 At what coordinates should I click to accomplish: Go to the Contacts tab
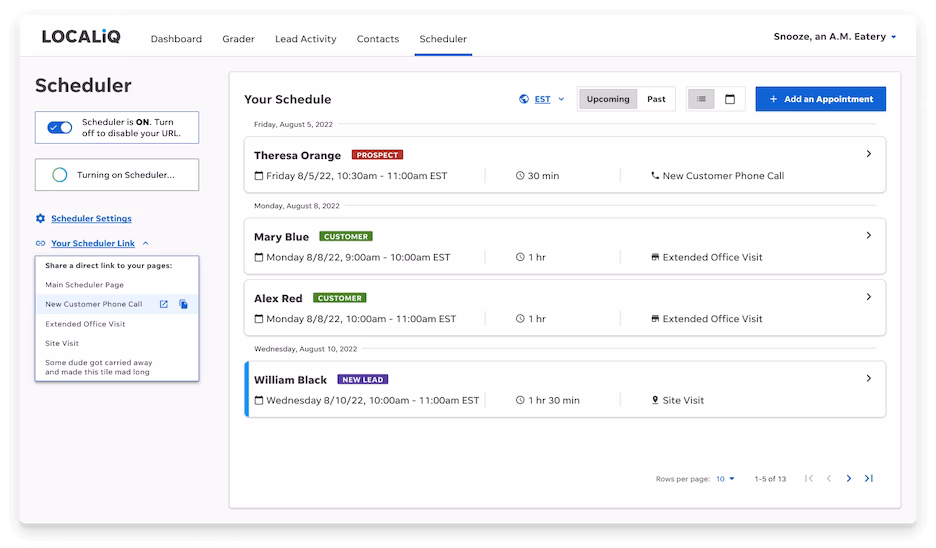[x=378, y=39]
